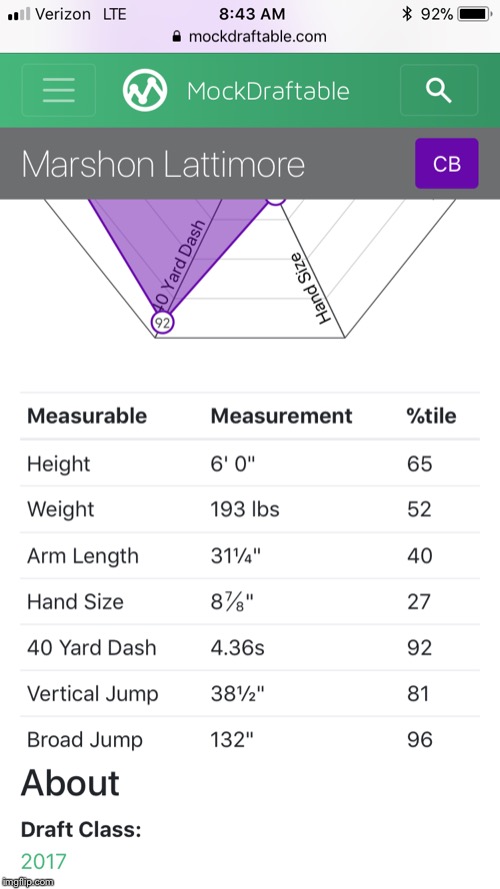Open the hamburger navigation menu
The height and width of the screenshot is (889, 500).
[x=58, y=90]
